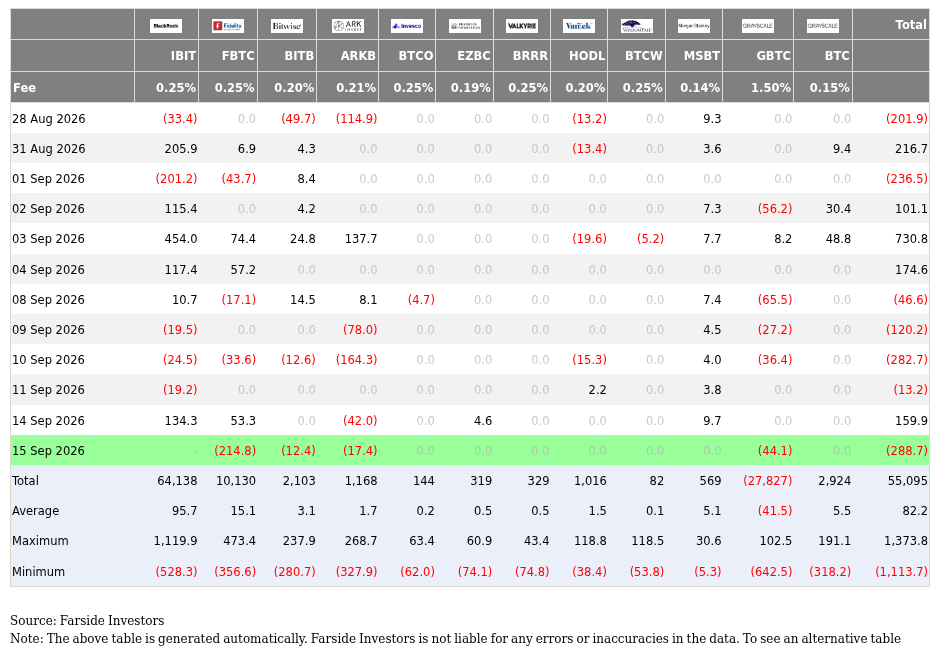This screenshot has width=944, height=650.
Task: Click the Fee row label
Action: [24, 88]
